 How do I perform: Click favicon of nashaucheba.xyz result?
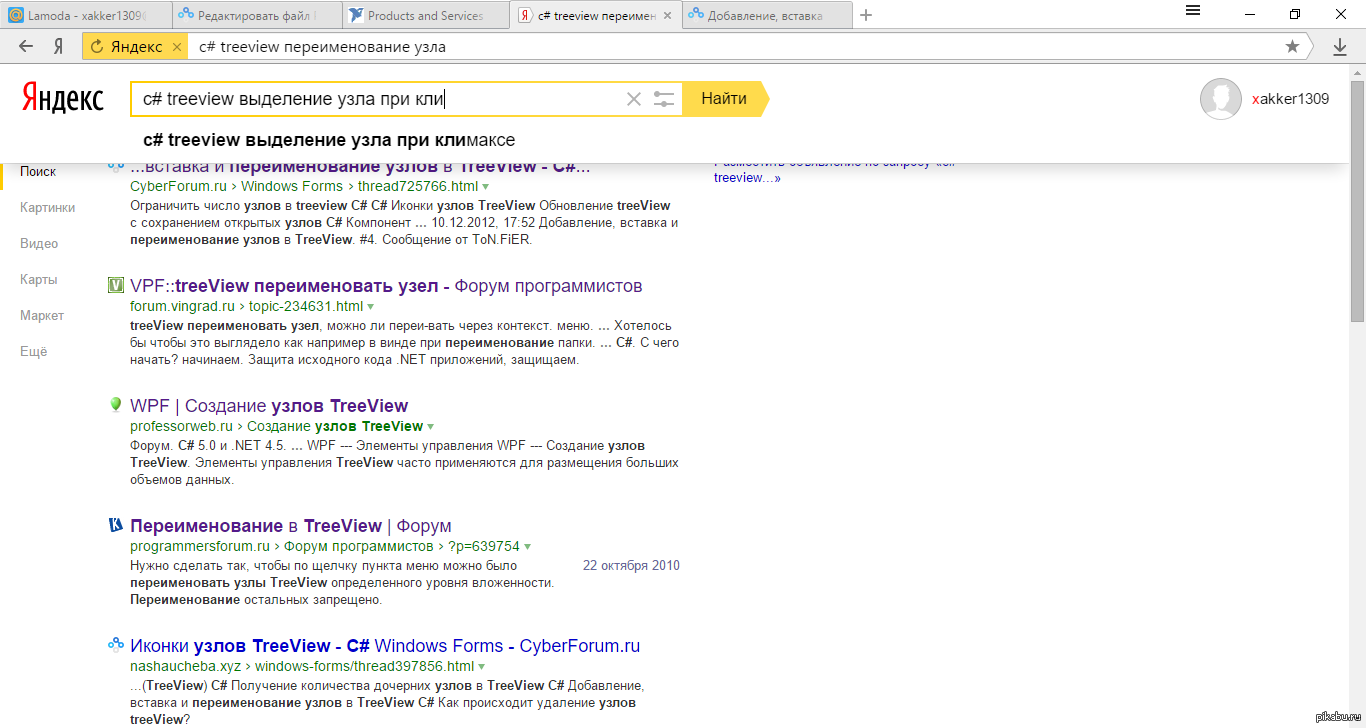(115, 645)
